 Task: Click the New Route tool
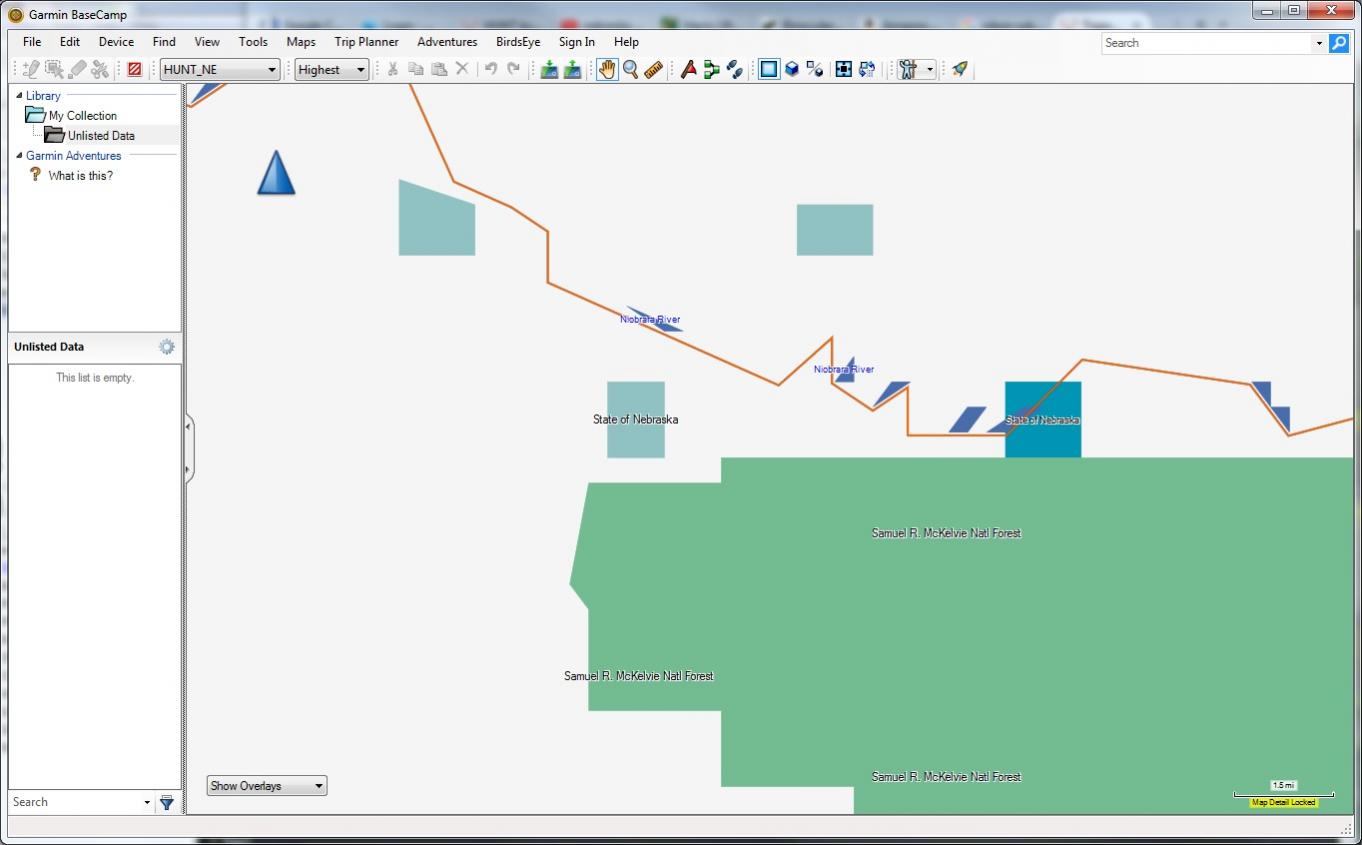[x=712, y=69]
